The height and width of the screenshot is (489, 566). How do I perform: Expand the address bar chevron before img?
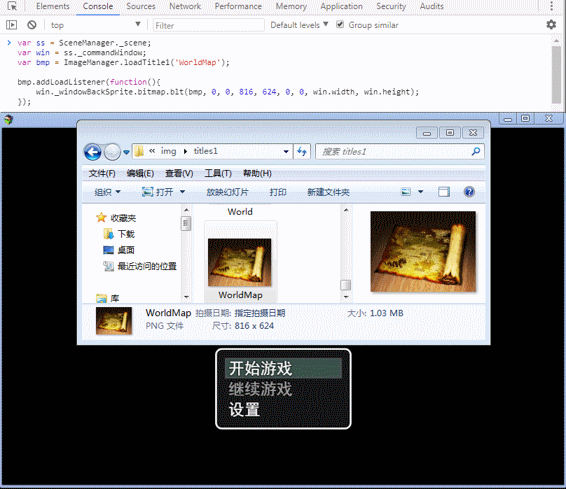(152, 151)
